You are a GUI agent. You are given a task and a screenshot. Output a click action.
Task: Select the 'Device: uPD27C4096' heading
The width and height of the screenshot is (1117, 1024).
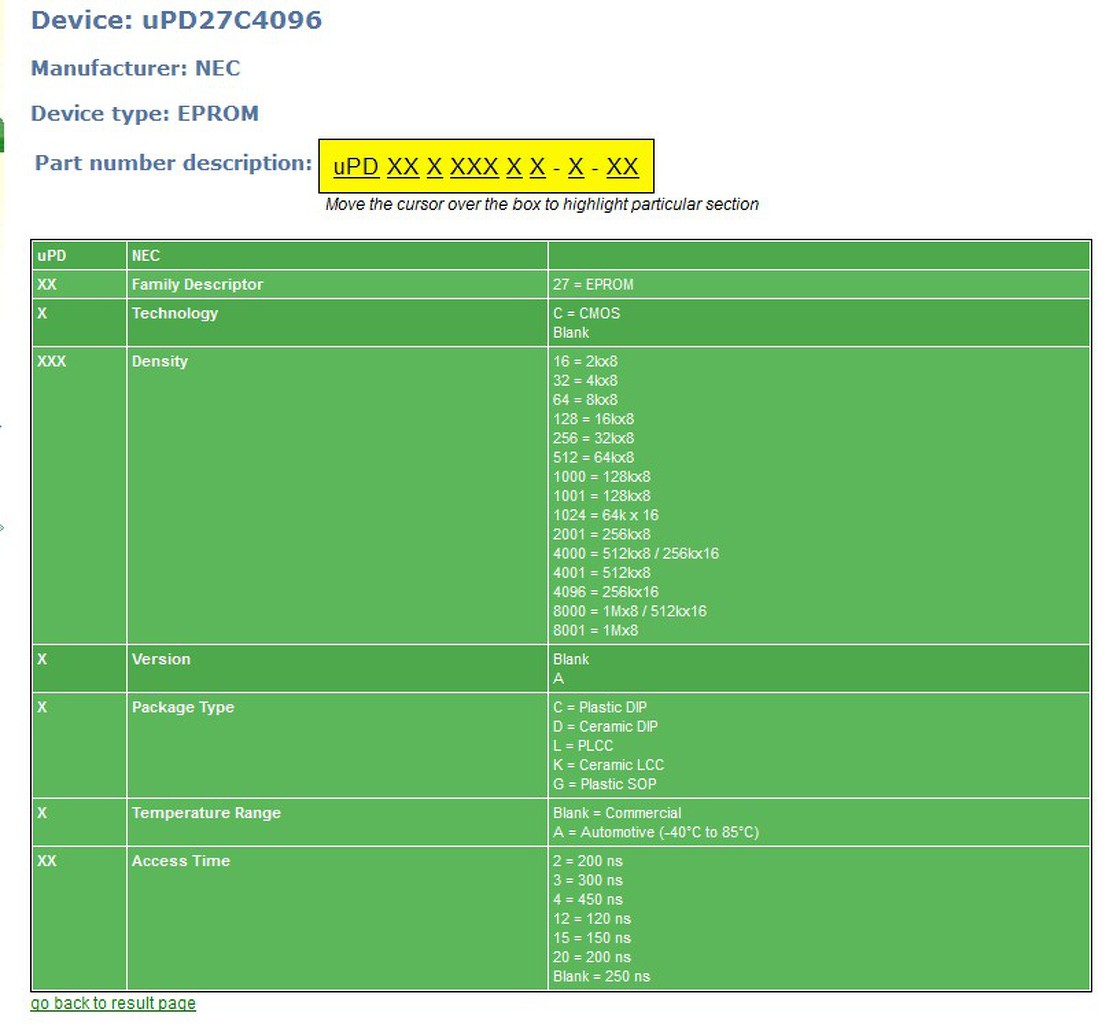[x=177, y=20]
